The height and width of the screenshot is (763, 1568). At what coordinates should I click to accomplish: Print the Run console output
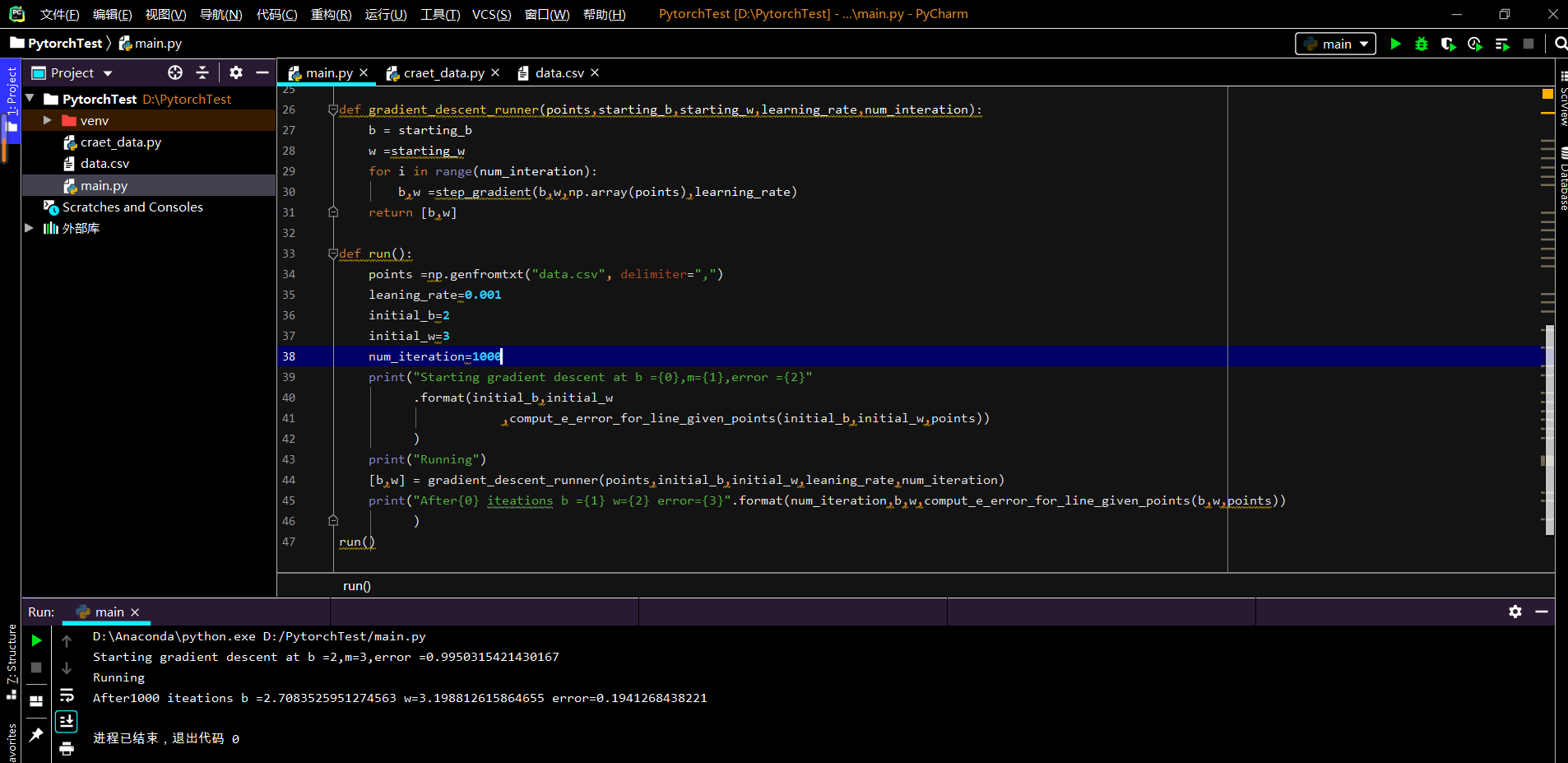(67, 748)
